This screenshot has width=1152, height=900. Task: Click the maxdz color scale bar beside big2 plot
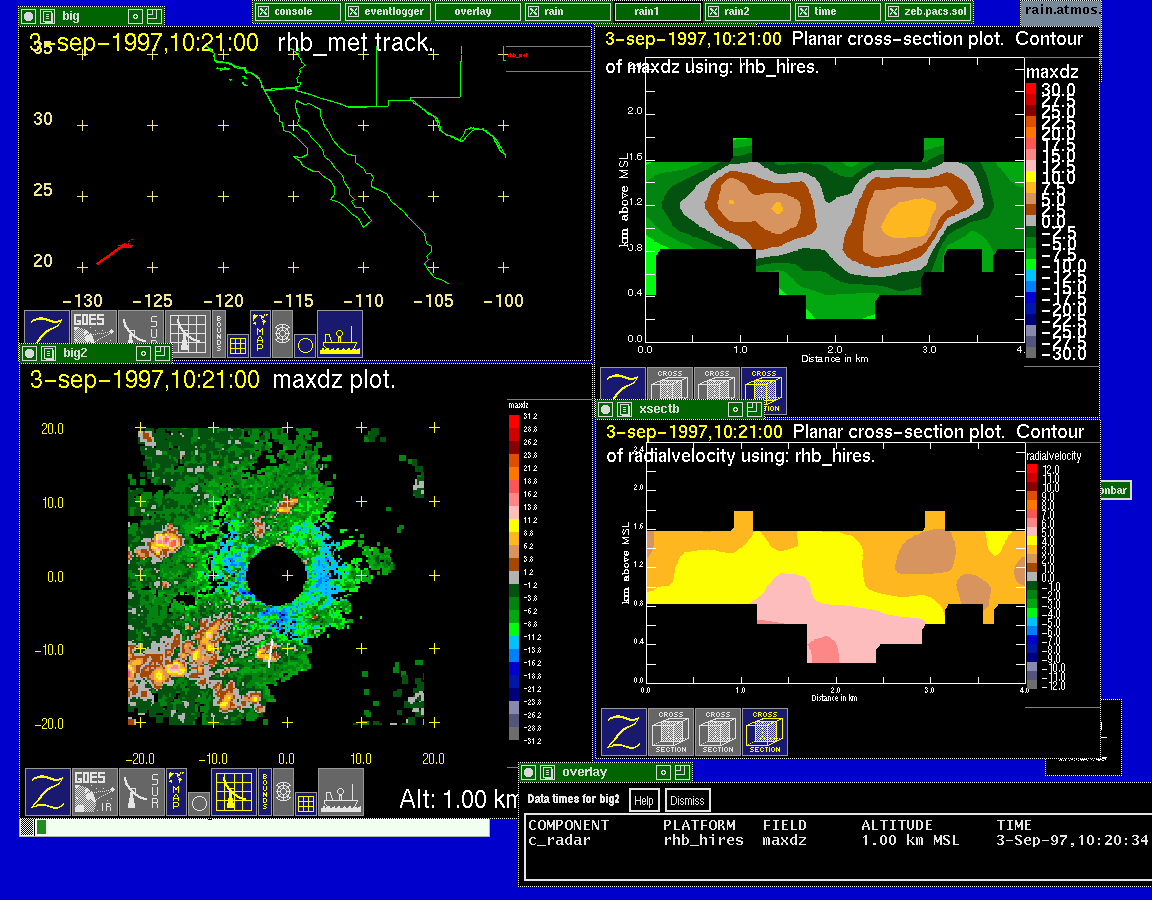pyautogui.click(x=513, y=575)
